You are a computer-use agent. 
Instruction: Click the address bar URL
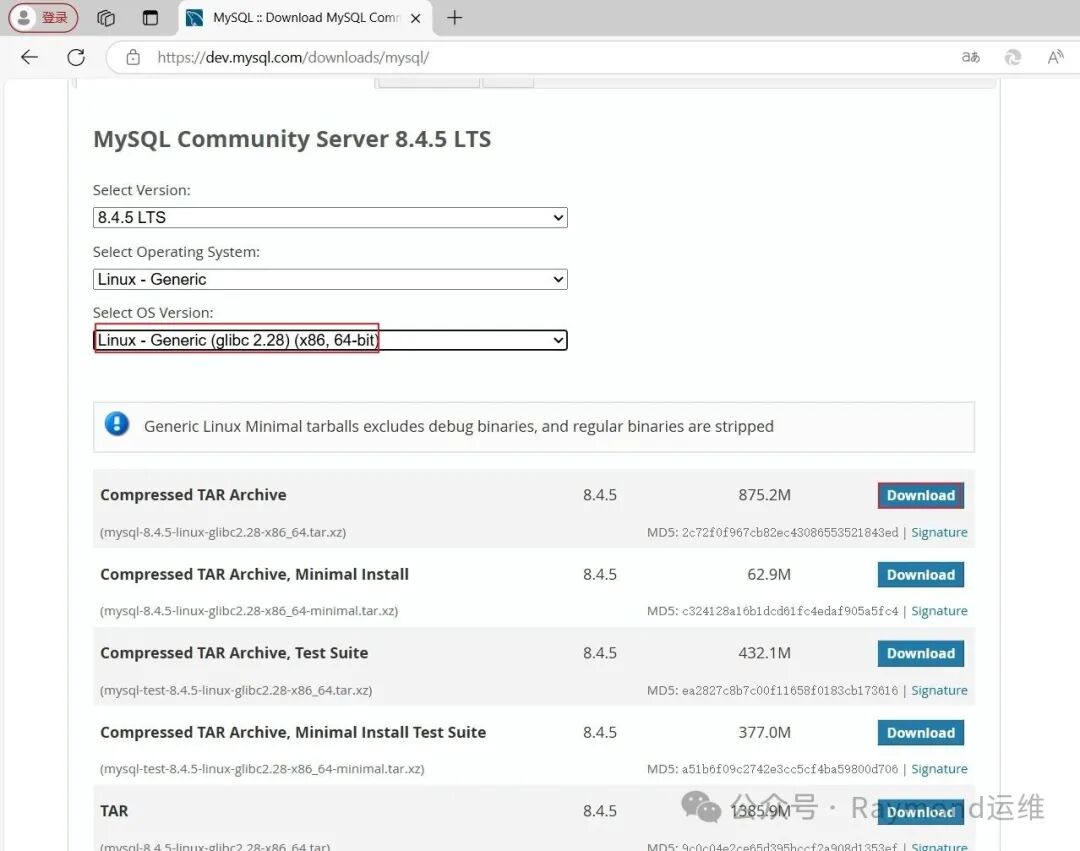293,57
